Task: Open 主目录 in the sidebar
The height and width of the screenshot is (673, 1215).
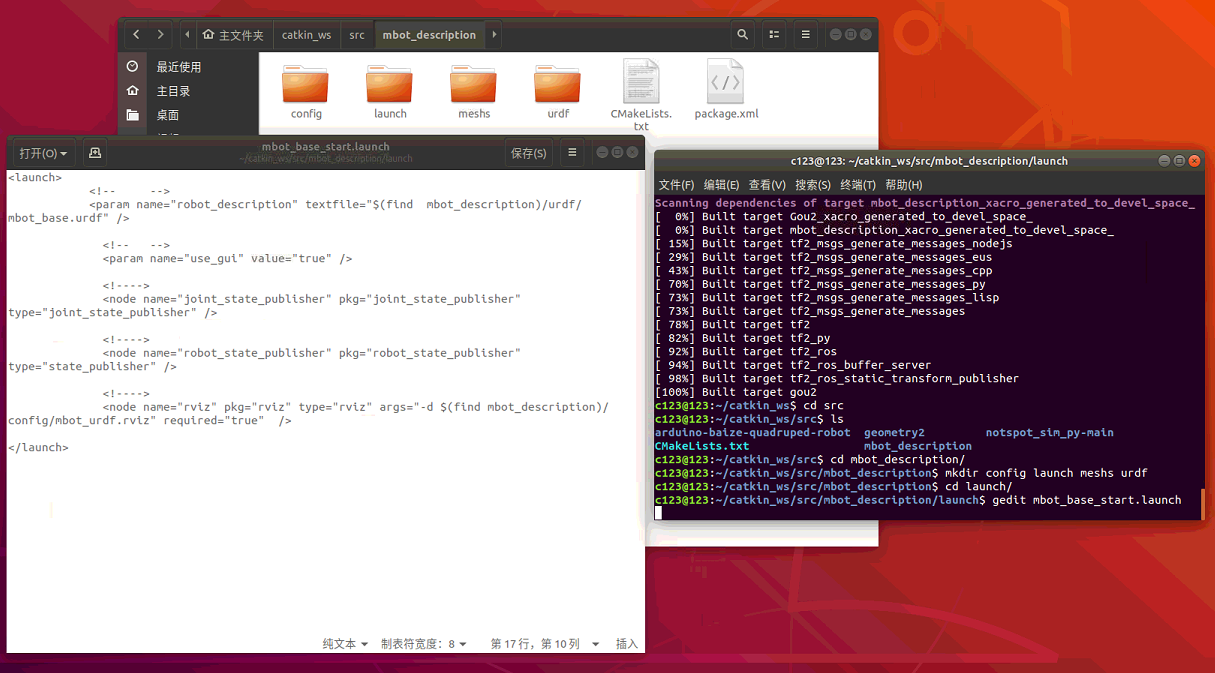Action: pos(173,91)
